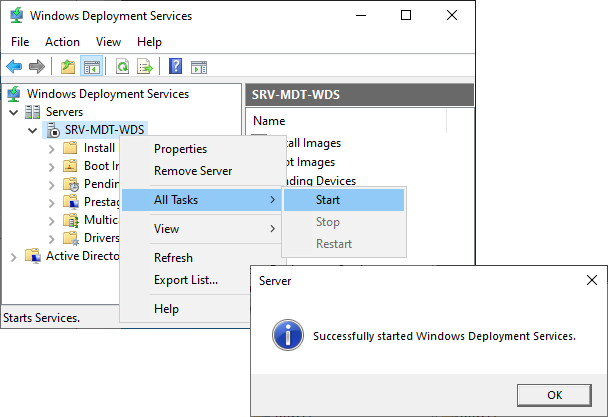
Task: Click OK in the Server dialog
Action: 554,395
